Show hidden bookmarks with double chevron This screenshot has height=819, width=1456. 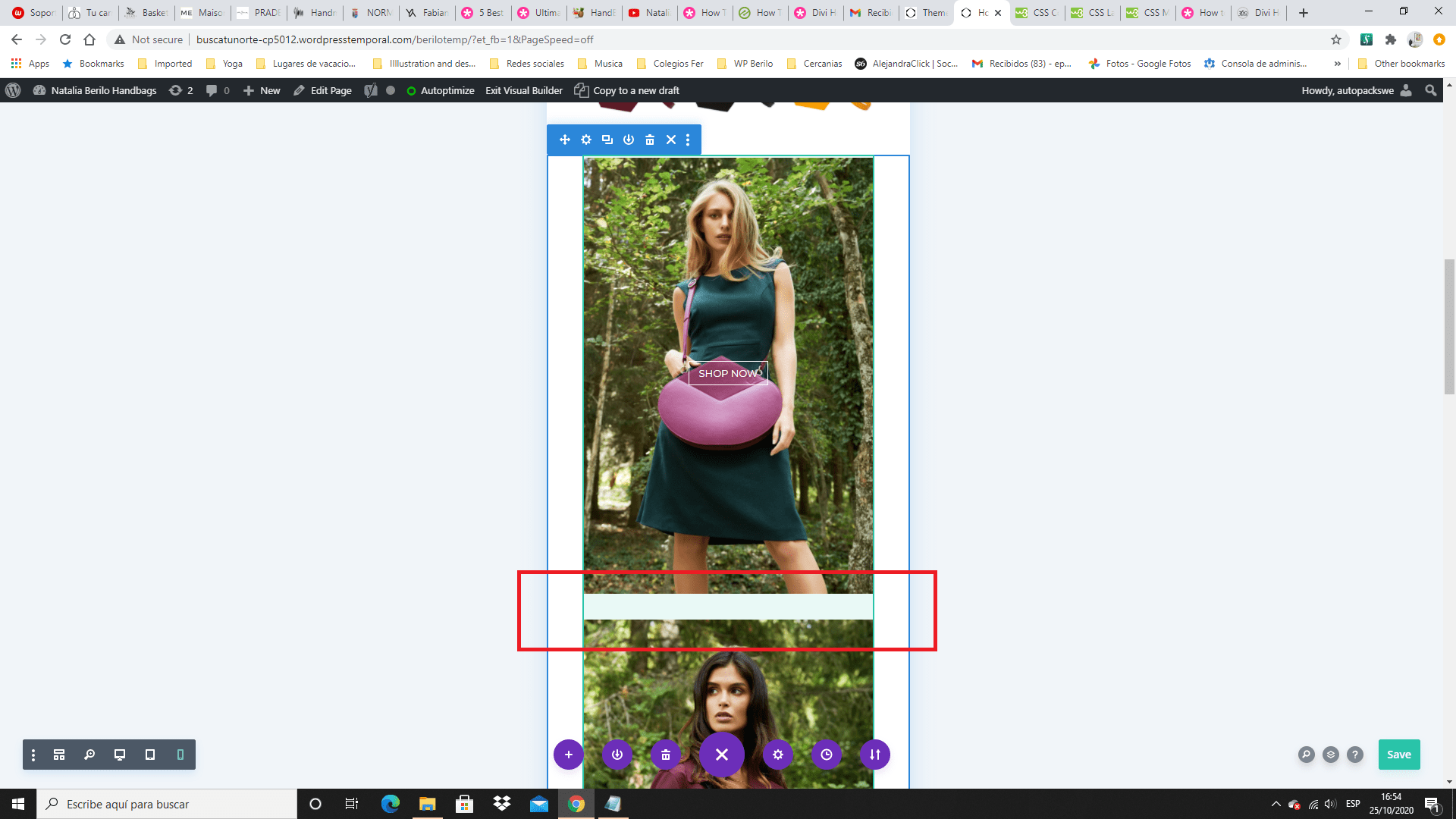pyautogui.click(x=1337, y=64)
